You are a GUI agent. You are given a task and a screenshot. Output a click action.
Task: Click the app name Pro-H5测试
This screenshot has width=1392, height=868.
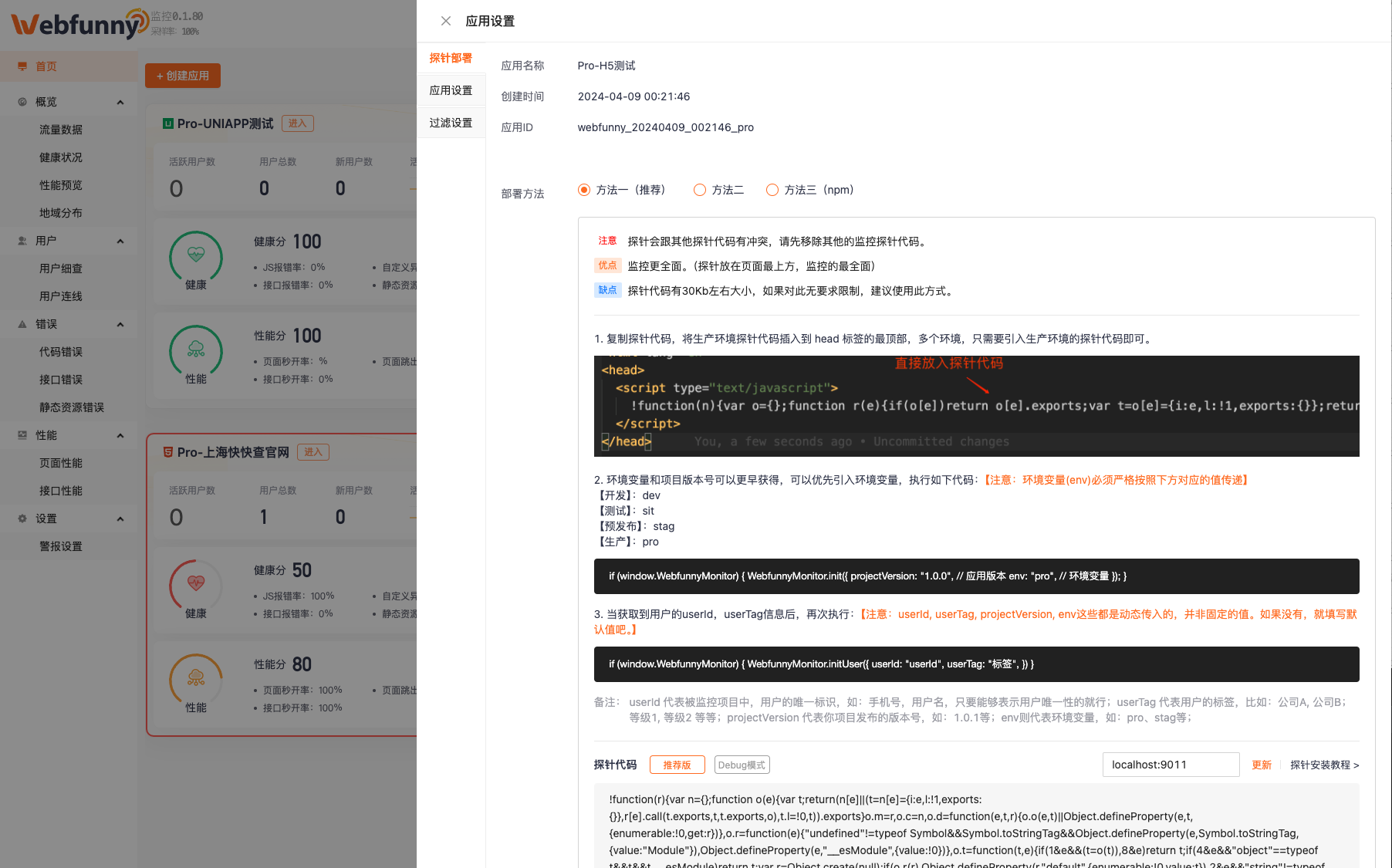pos(606,66)
